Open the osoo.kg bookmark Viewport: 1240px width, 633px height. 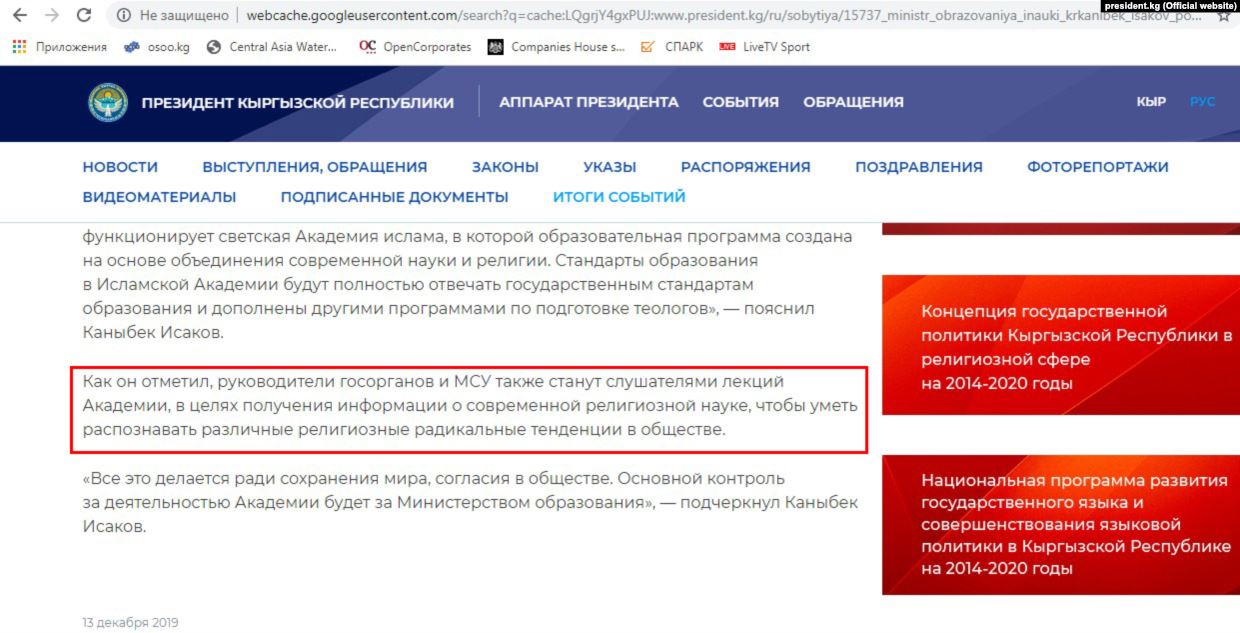157,47
